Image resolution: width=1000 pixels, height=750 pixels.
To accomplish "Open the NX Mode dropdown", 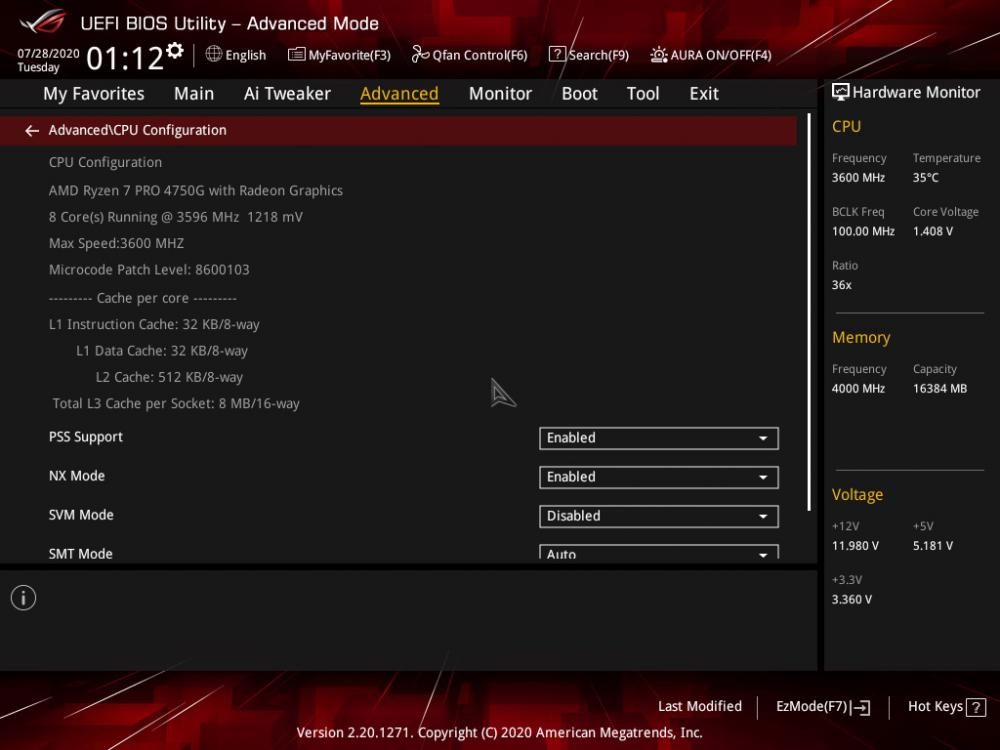I will pos(659,477).
